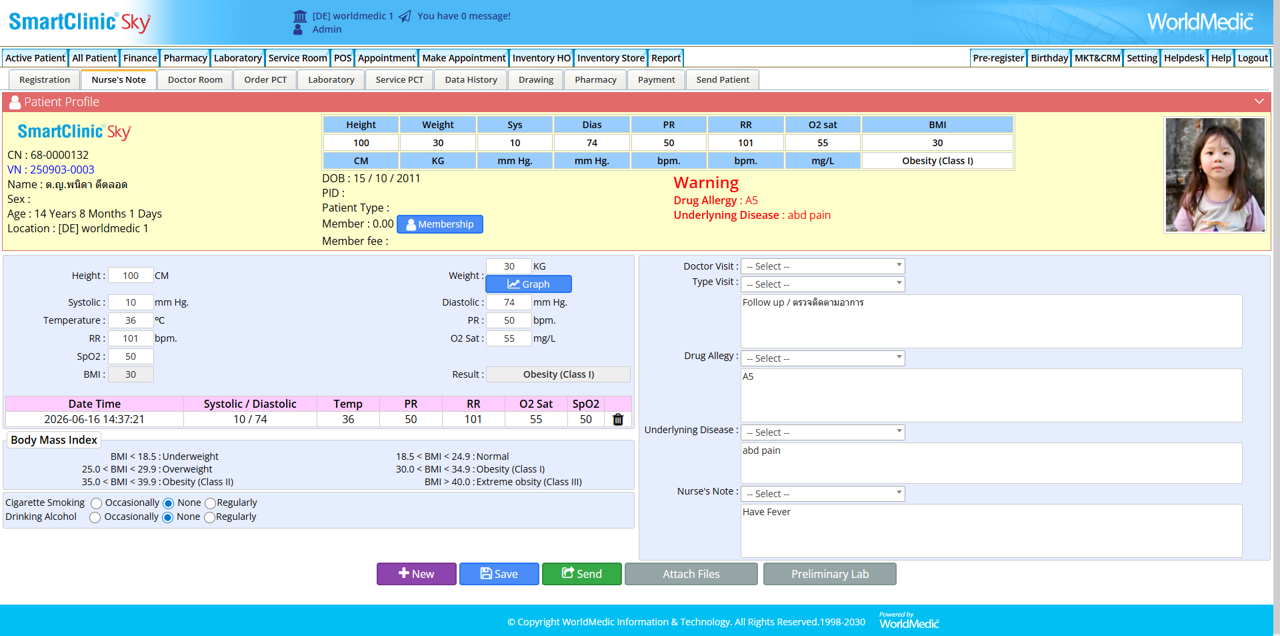Open the Payment tab
This screenshot has height=636, width=1280.
pyautogui.click(x=656, y=80)
